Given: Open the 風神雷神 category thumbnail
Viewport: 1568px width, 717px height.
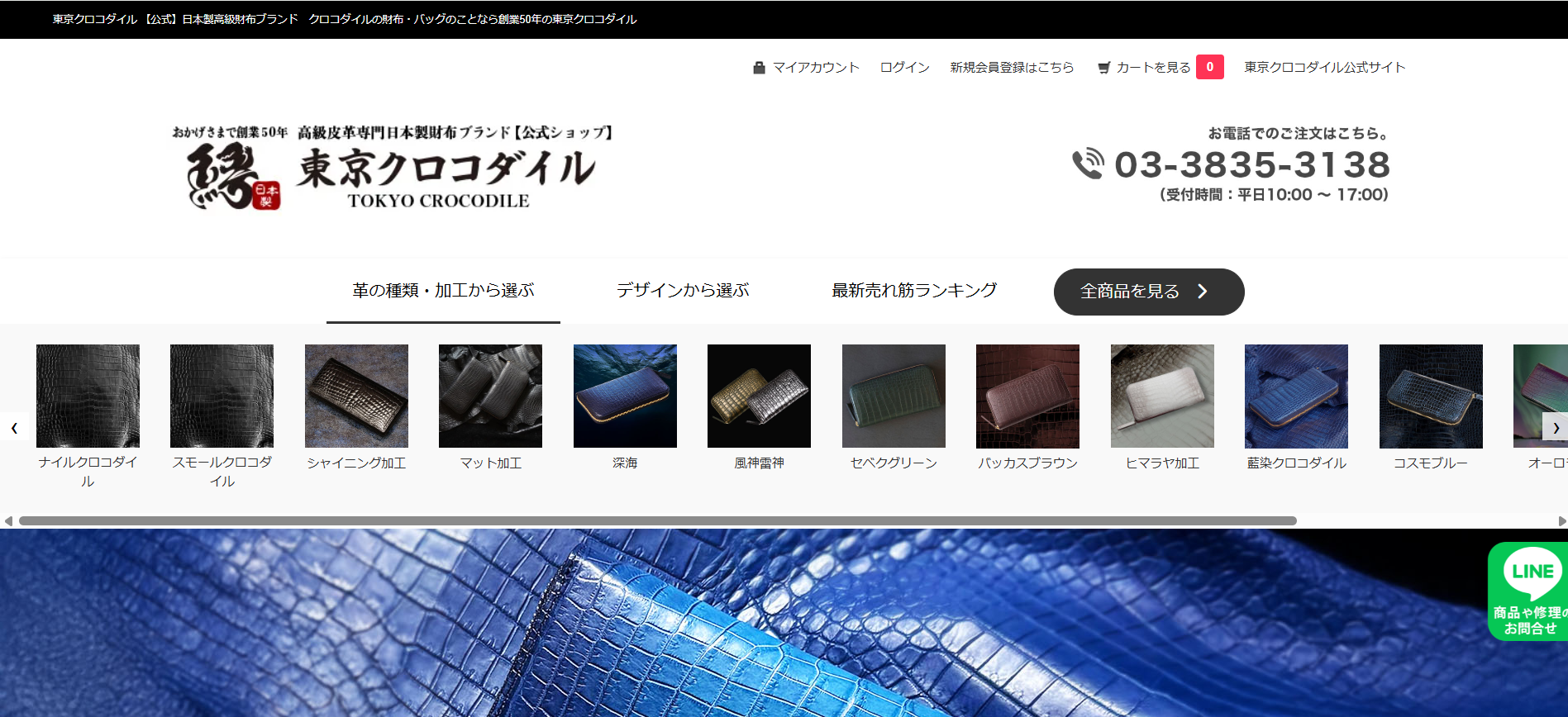Looking at the screenshot, I should point(759,396).
